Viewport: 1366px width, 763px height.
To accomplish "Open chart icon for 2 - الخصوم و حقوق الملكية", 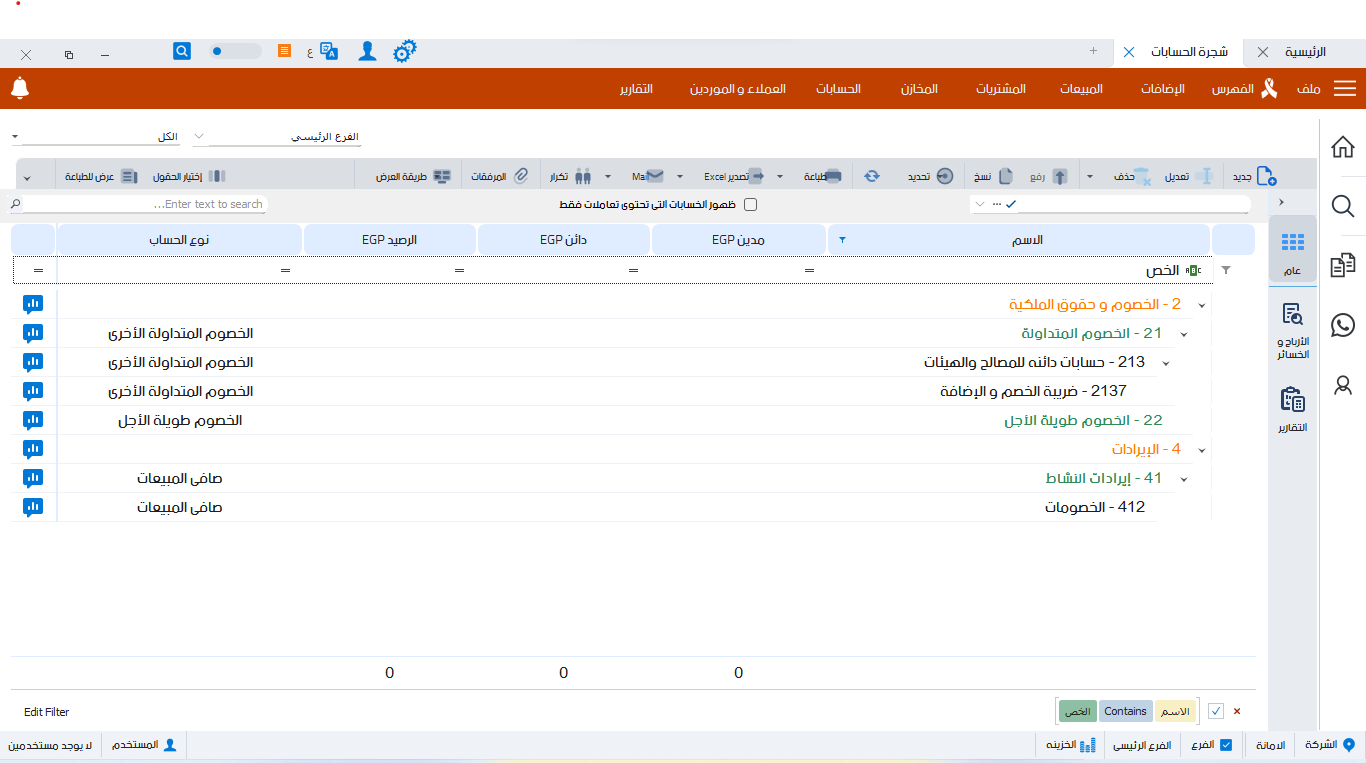I will tap(33, 304).
